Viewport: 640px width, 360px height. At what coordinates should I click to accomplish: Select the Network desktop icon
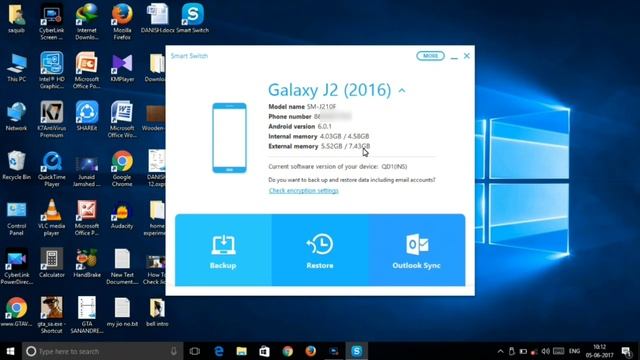[x=16, y=116]
